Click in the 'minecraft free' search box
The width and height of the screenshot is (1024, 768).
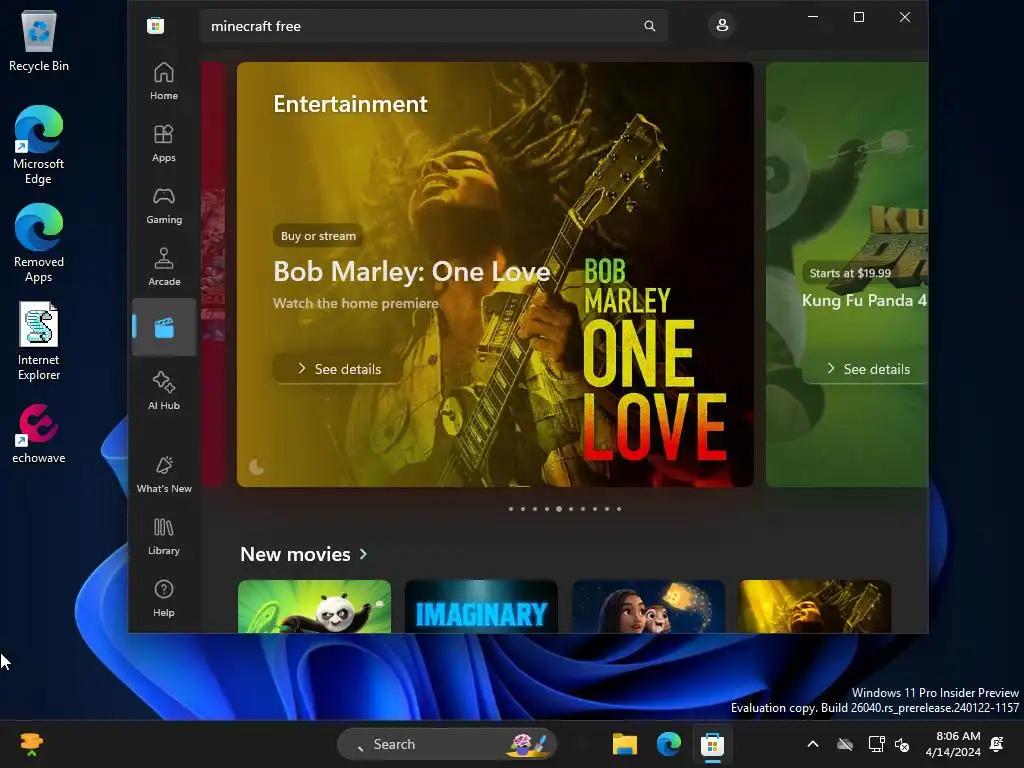tap(434, 26)
